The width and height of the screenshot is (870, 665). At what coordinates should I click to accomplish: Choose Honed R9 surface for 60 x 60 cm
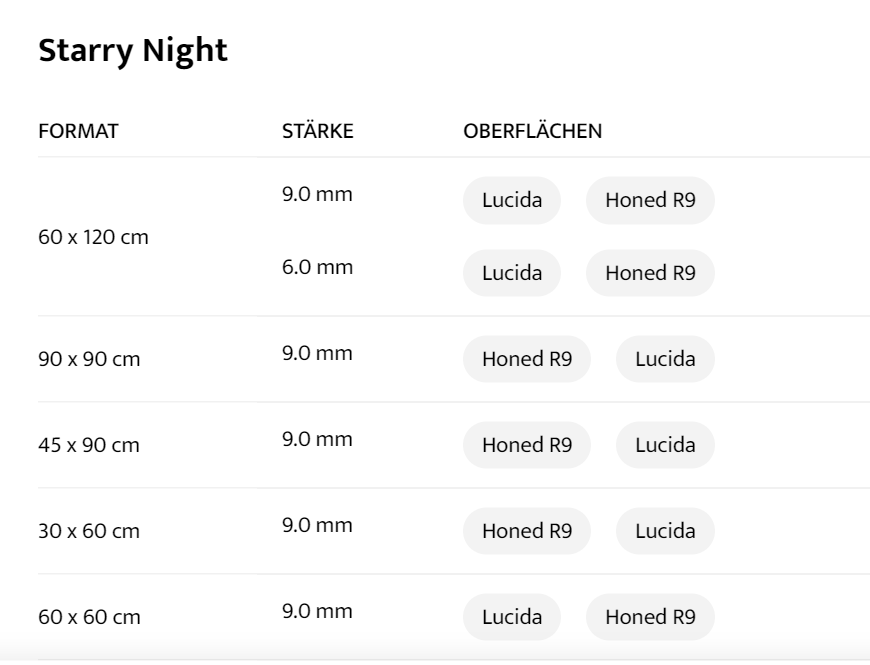coord(650,617)
